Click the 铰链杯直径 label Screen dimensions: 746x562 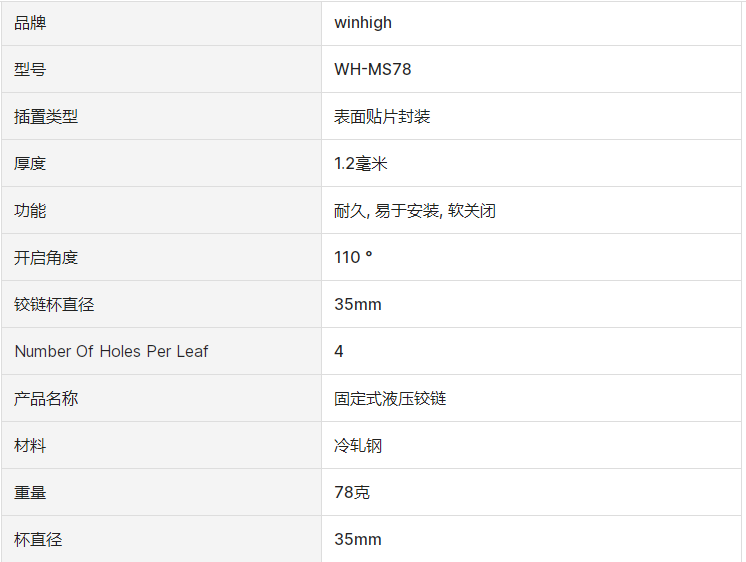point(54,305)
